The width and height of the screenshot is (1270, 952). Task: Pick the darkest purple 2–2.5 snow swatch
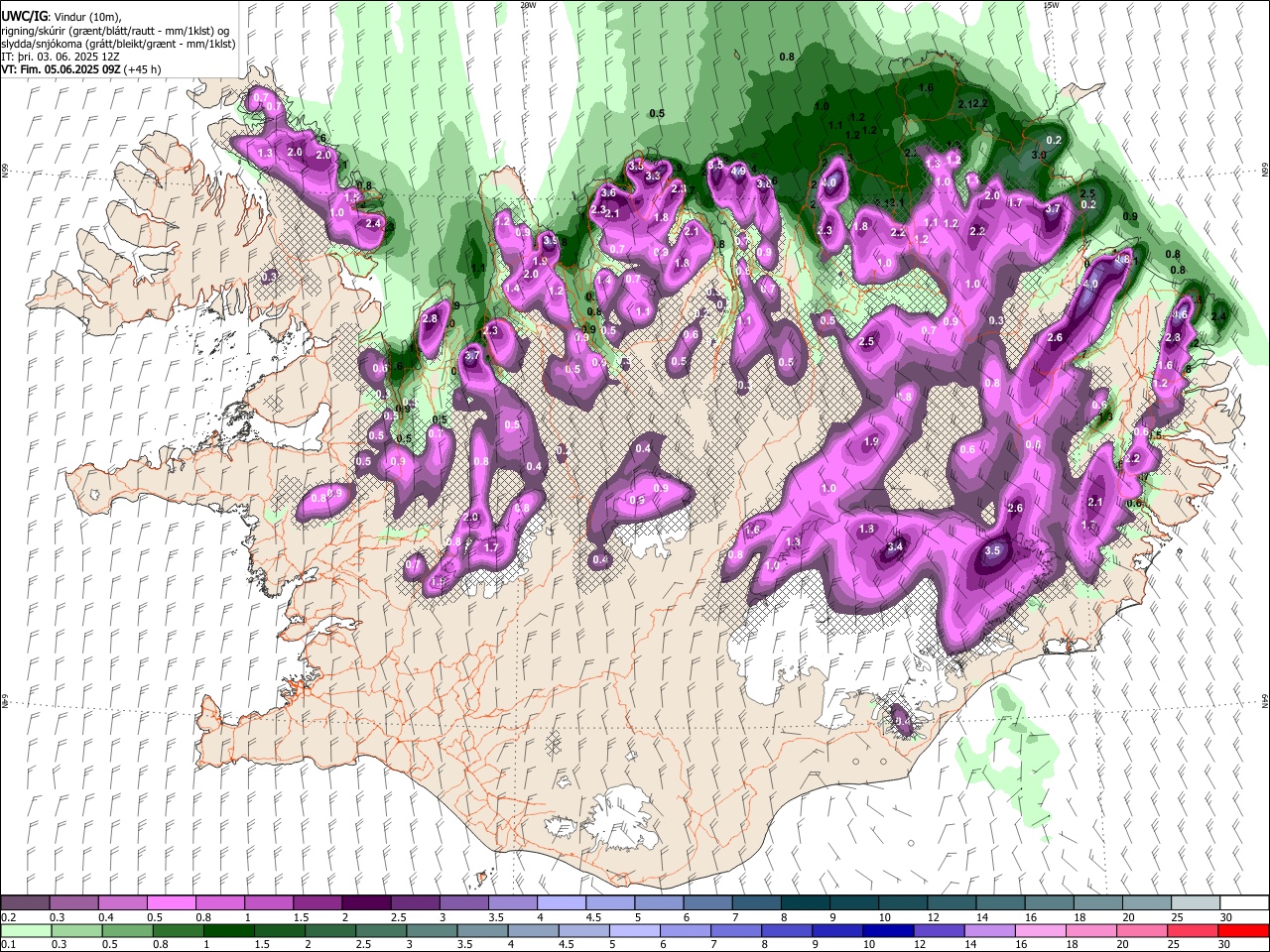[366, 902]
